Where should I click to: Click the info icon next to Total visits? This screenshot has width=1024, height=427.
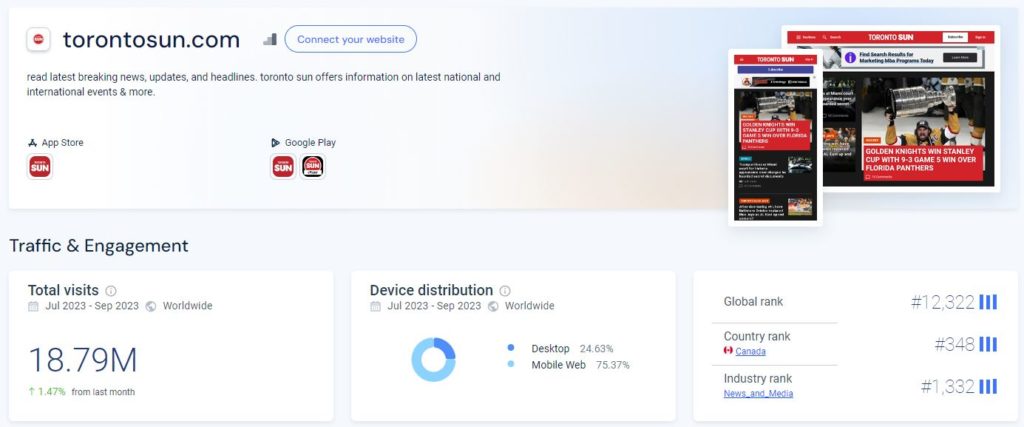pos(111,291)
